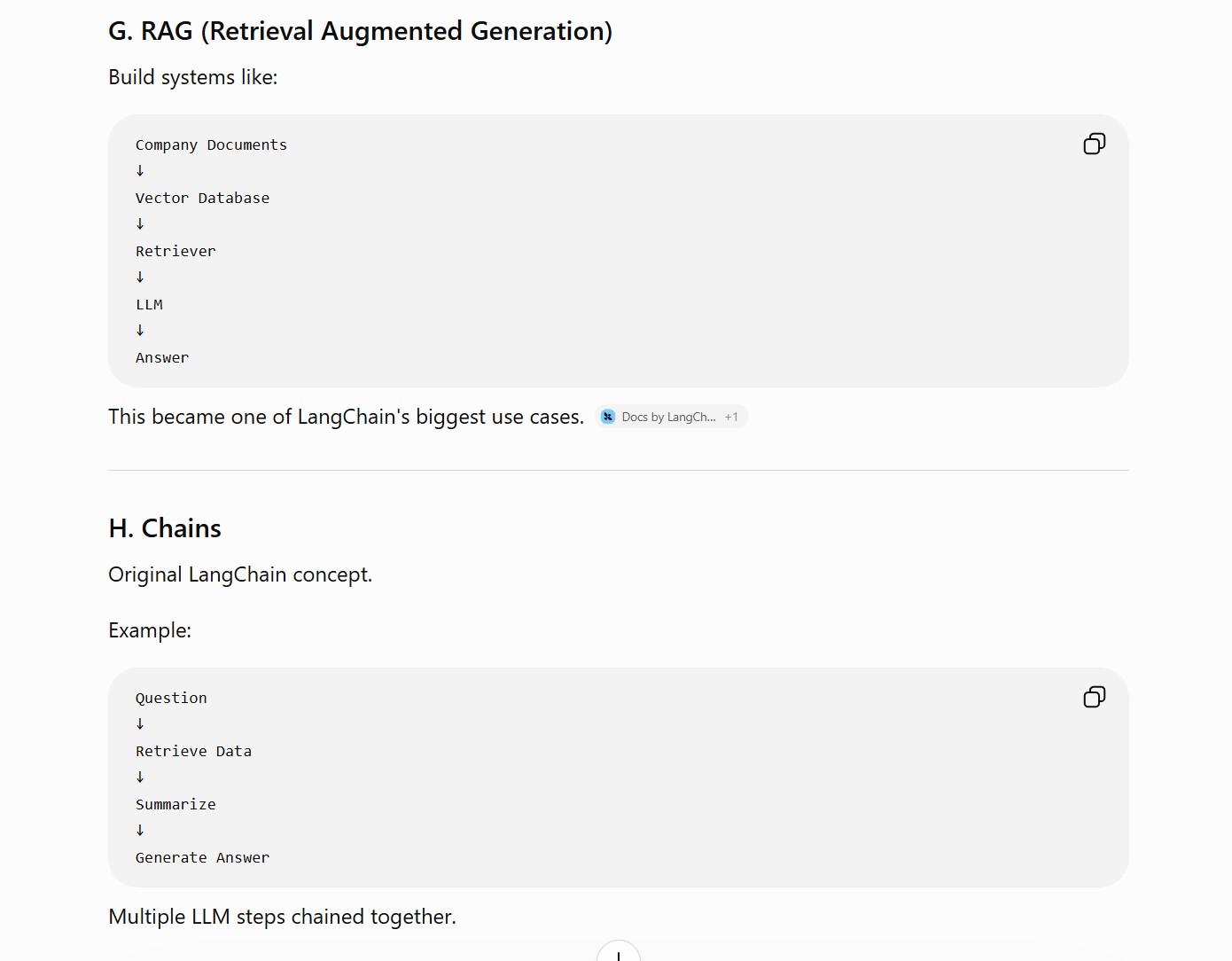Viewport: 1232px width, 961px height.
Task: Click the G. RAG section heading
Action: pyautogui.click(x=360, y=31)
